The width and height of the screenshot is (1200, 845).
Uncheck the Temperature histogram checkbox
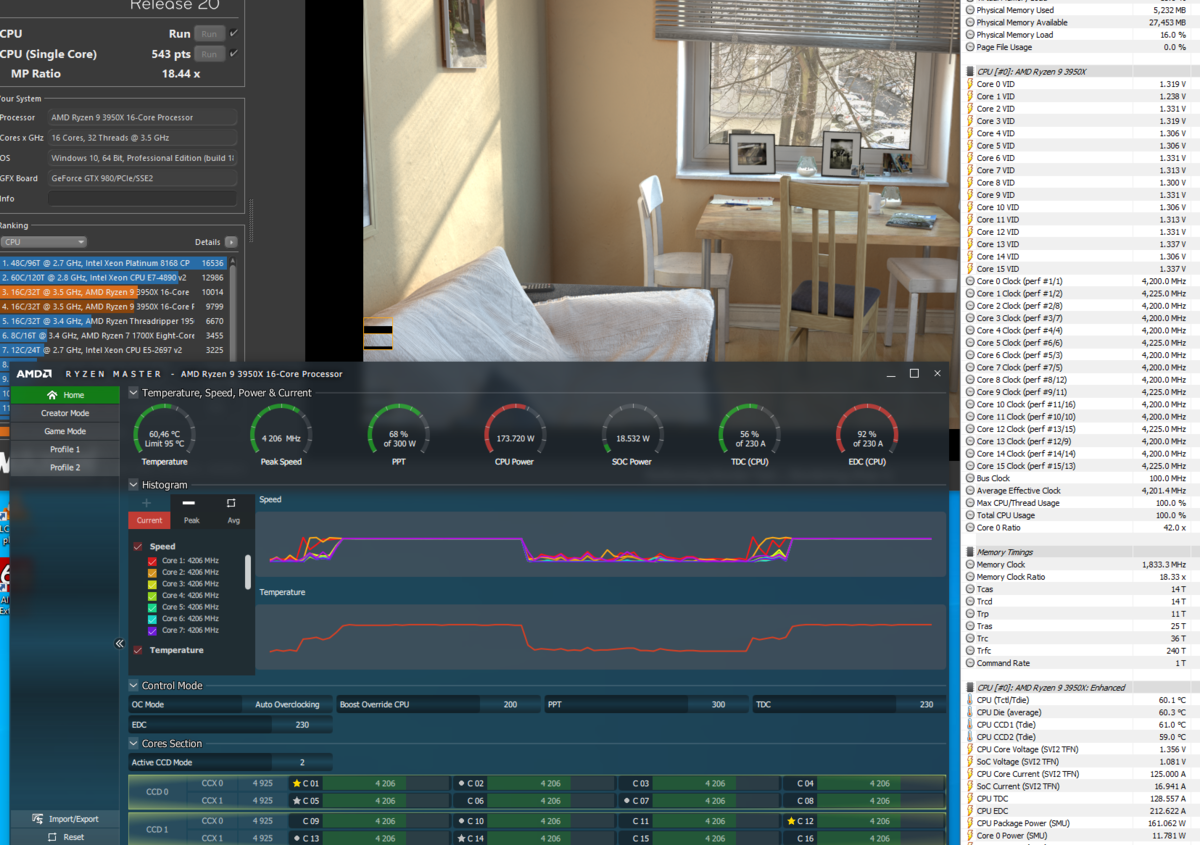click(138, 650)
